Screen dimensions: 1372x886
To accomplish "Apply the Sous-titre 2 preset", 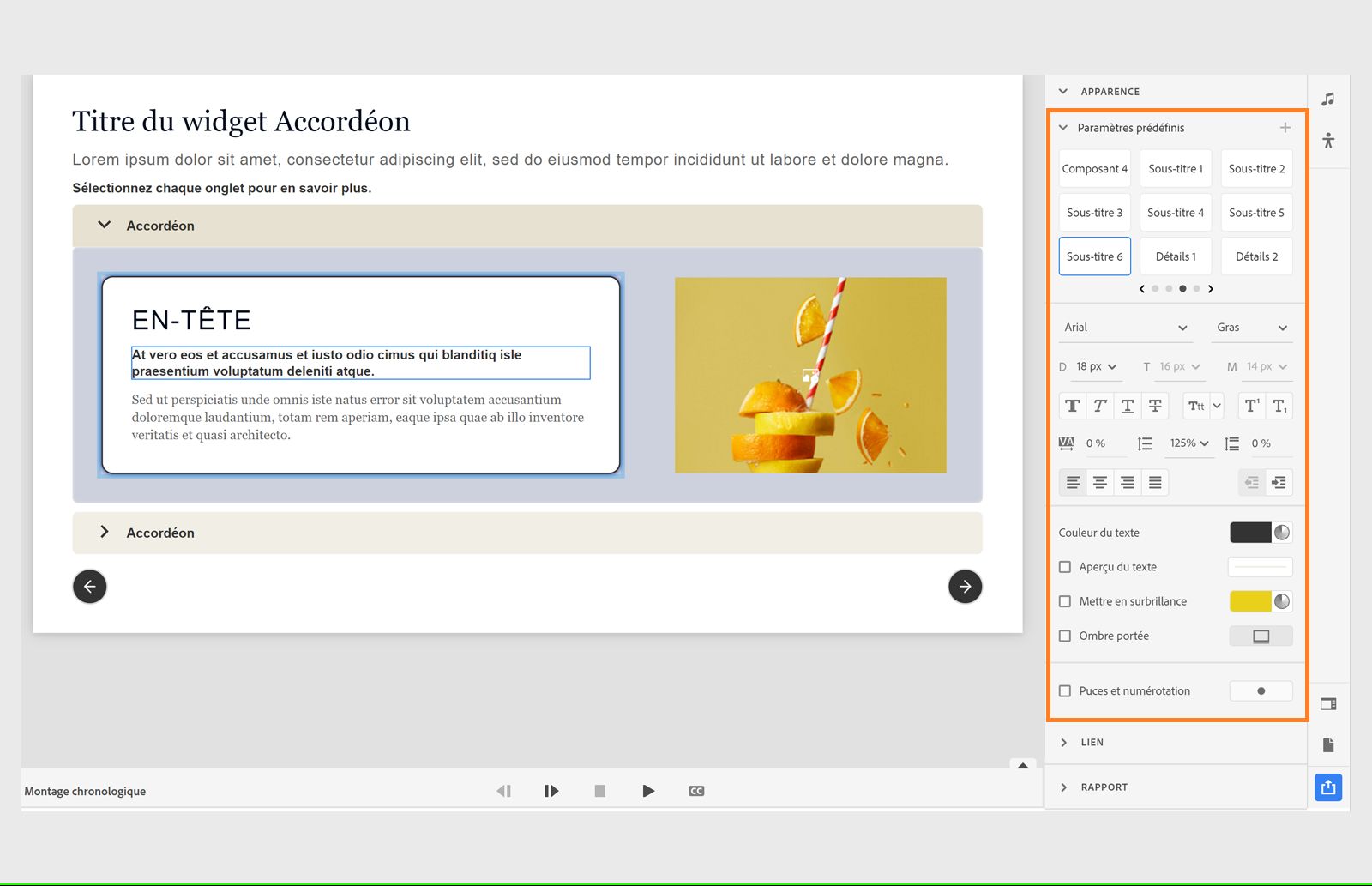I will click(1256, 169).
